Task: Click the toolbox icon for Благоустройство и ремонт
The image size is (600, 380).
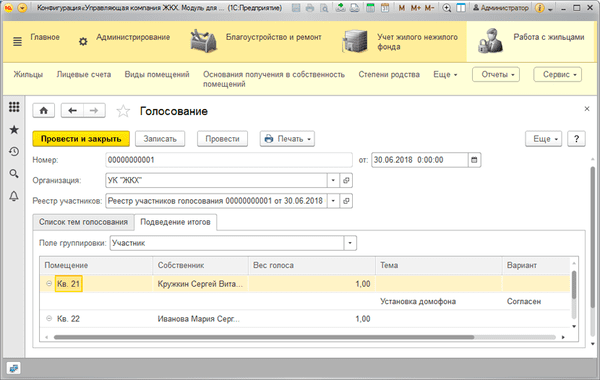Action: coord(204,41)
